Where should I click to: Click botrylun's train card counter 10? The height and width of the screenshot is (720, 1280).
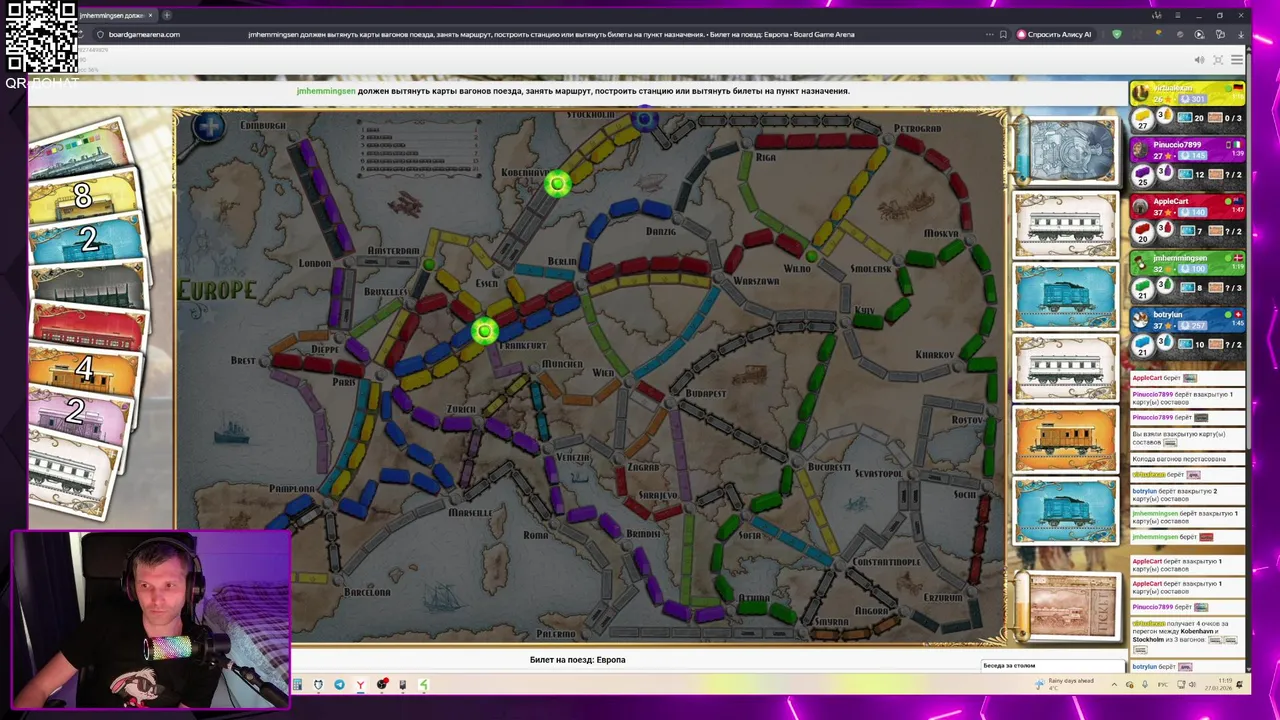[x=1192, y=345]
